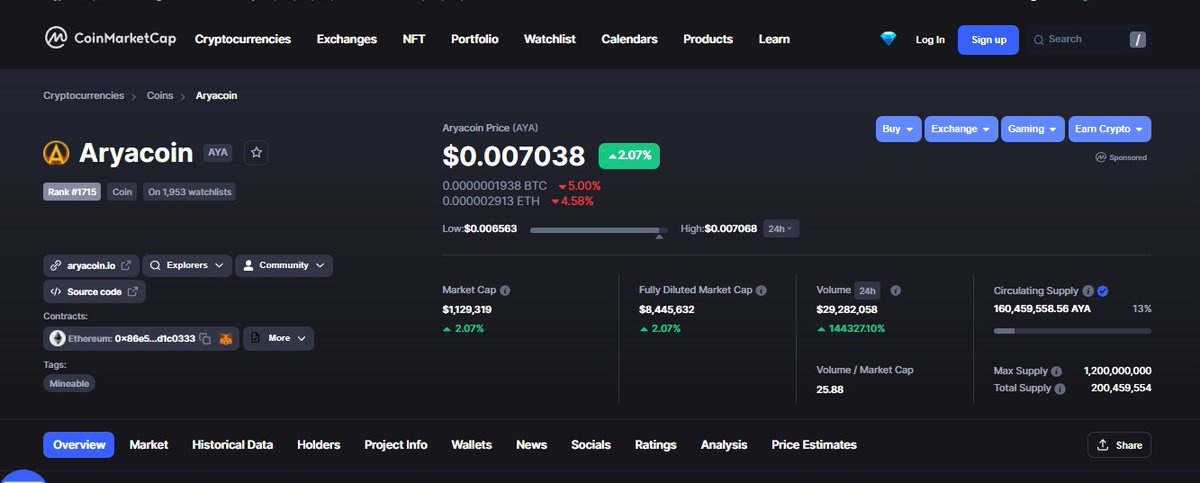
Task: Click the slash shortcut key badge
Action: (x=1138, y=40)
